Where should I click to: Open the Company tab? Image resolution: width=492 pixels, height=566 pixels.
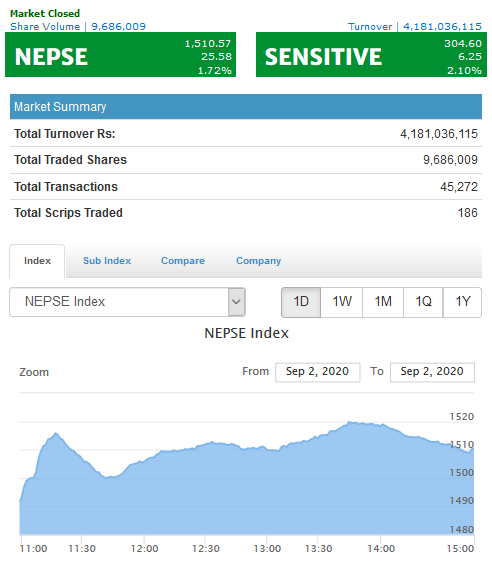pos(258,261)
